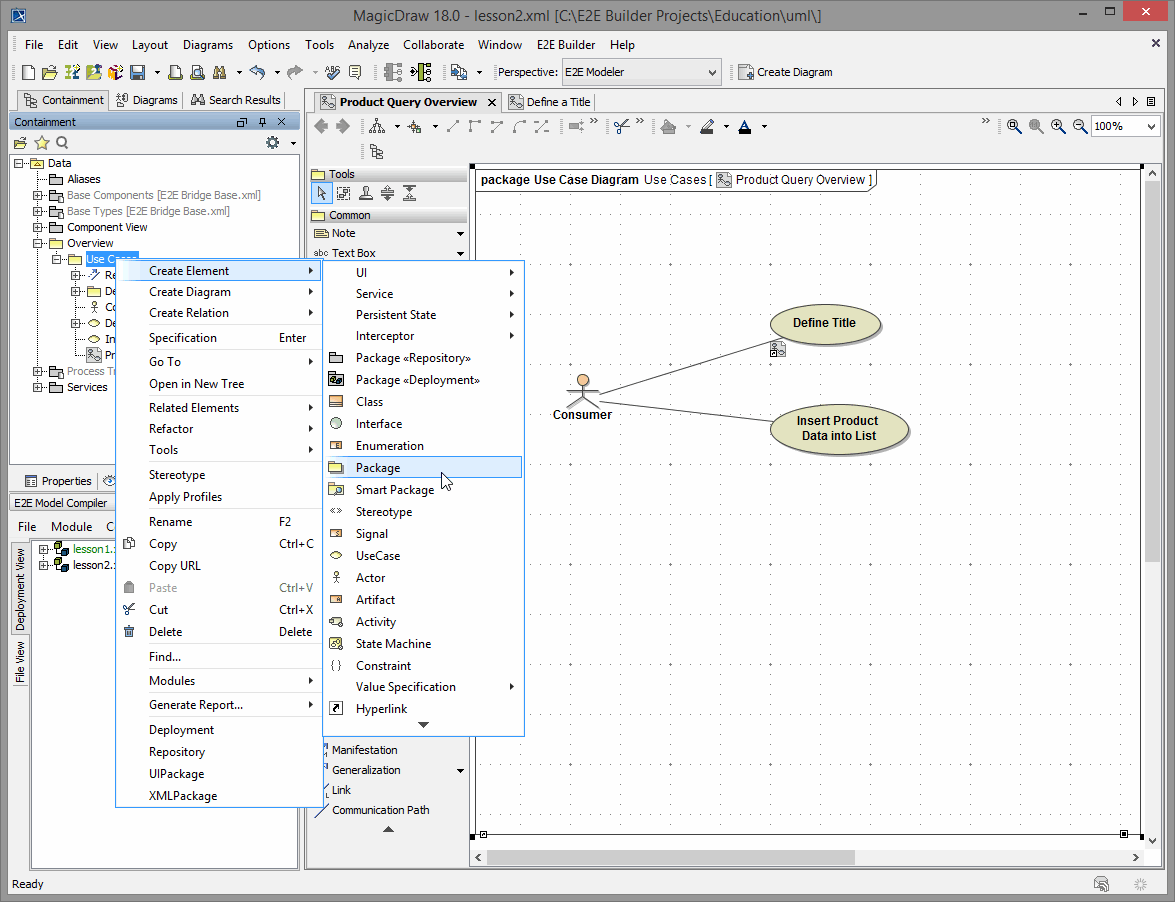Expand the Component View tree node
Screen dimensions: 1175x902
click(x=39, y=227)
